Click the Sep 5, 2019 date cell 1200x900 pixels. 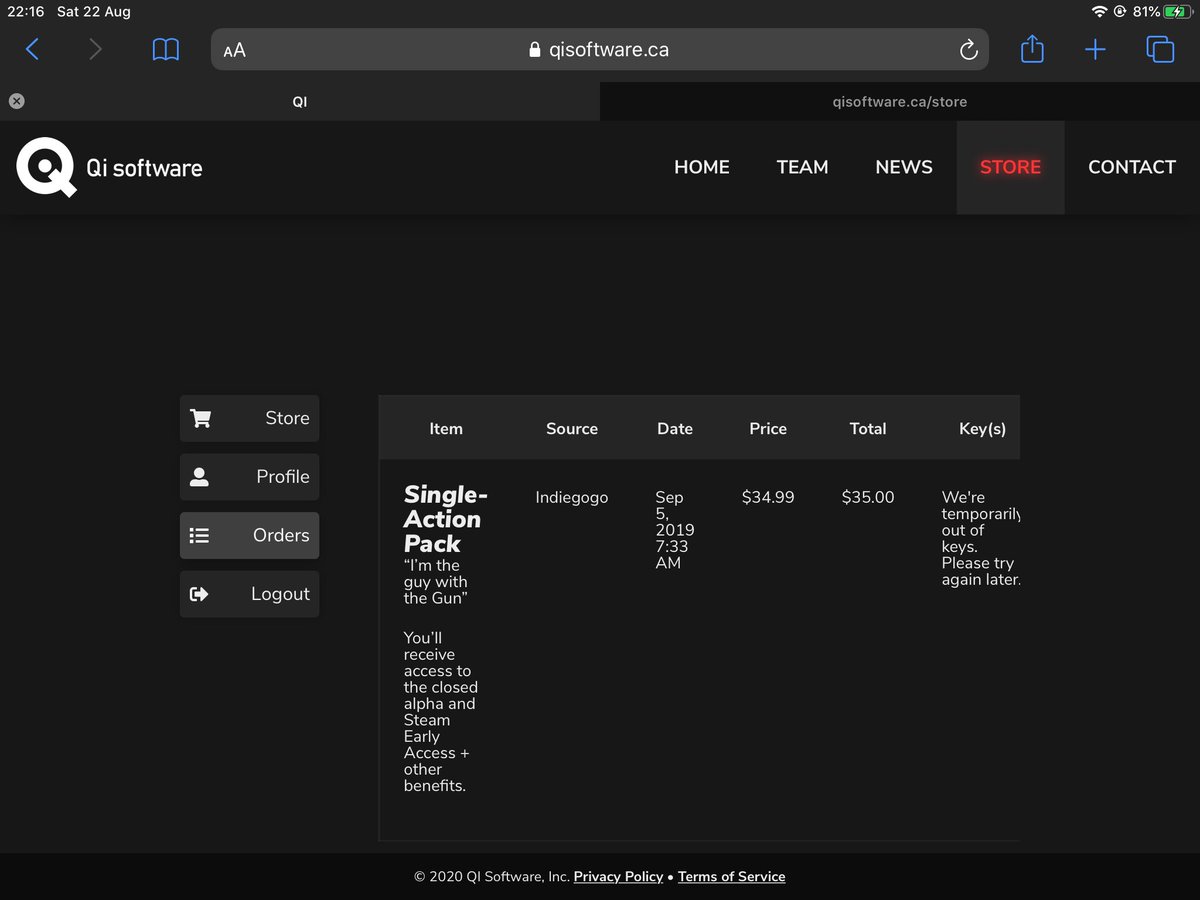click(x=675, y=530)
